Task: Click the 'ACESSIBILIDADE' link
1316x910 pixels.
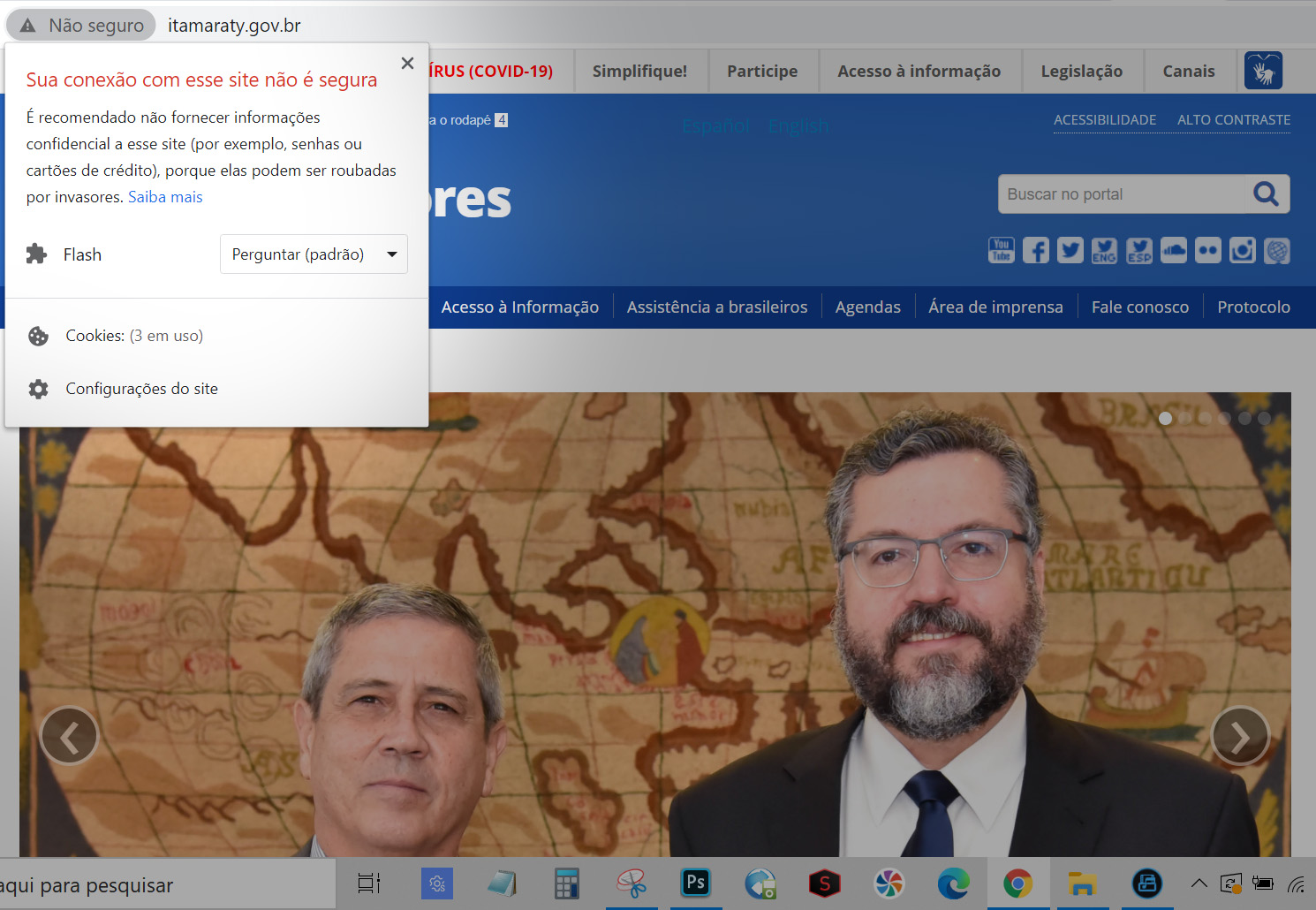Action: point(1105,120)
